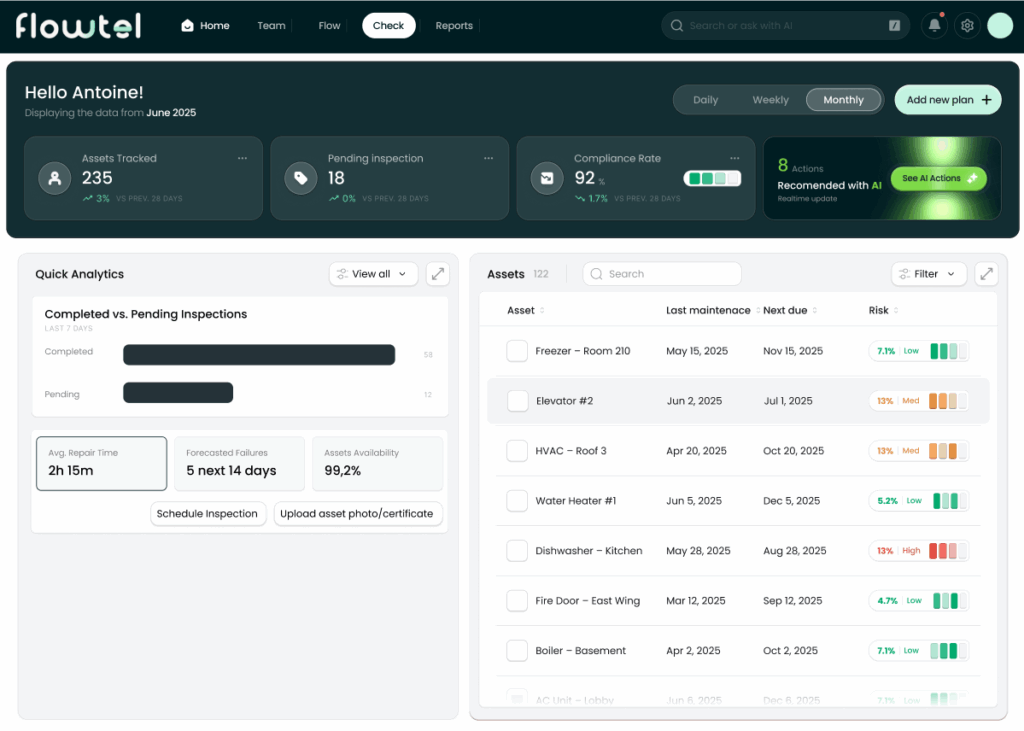Click the Schedule Inspection button
The height and width of the screenshot is (731, 1024).
click(208, 514)
